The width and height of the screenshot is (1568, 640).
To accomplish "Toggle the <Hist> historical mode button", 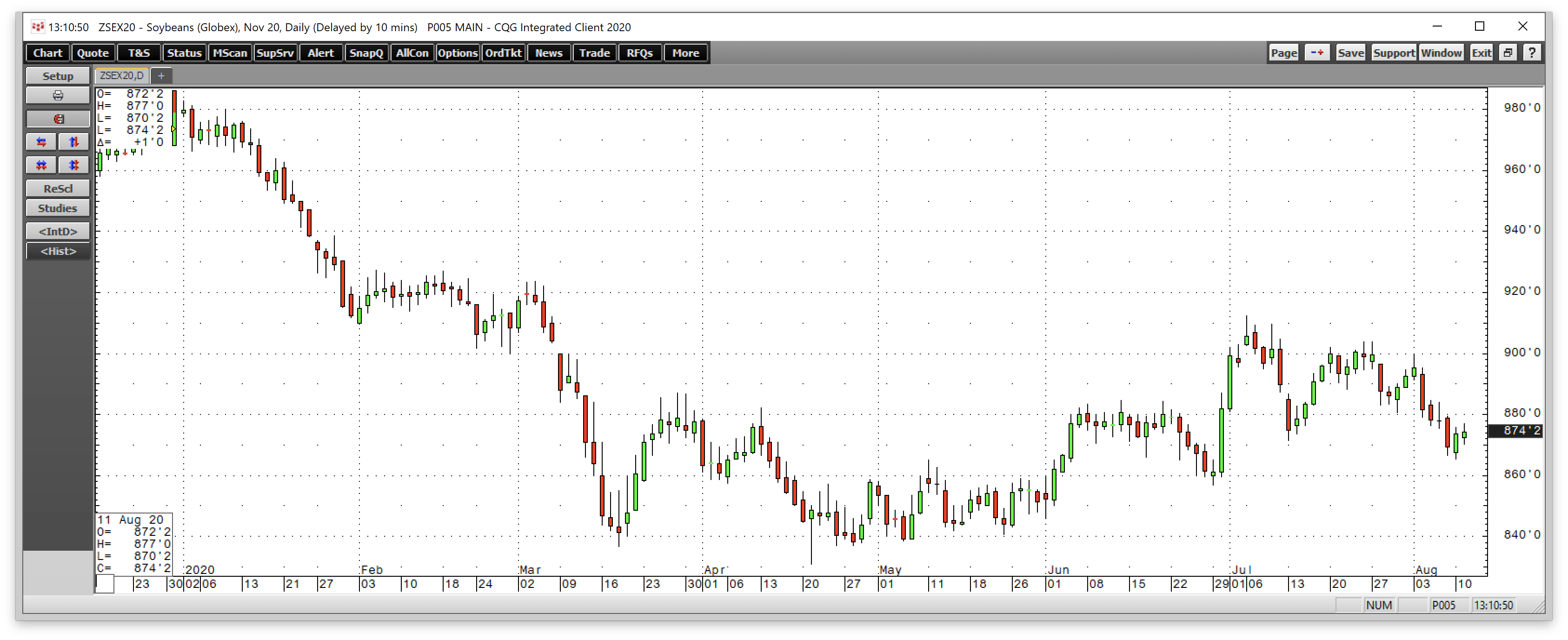I will (x=58, y=251).
